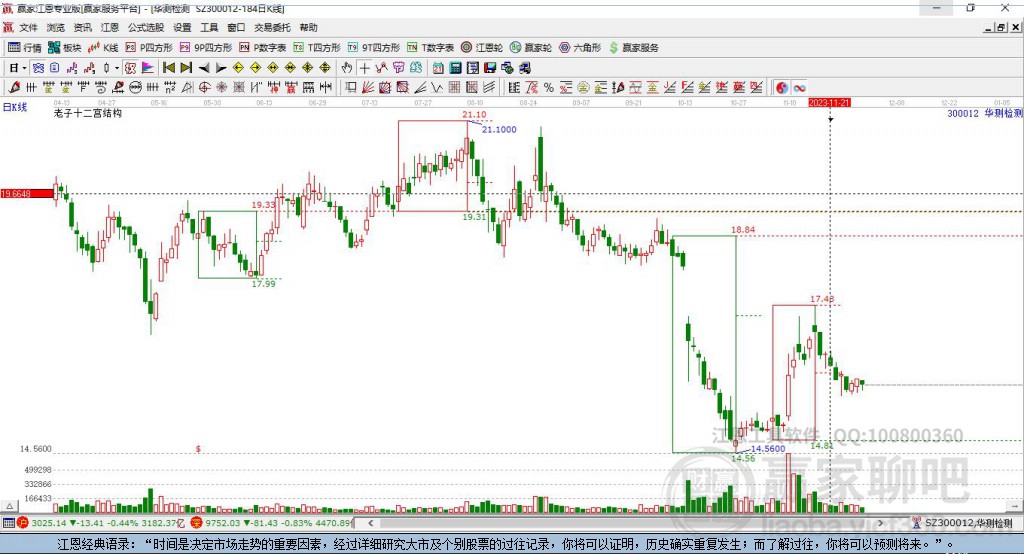This screenshot has width=1024, height=554.
Task: Jump to first bar icon
Action: tap(168, 68)
